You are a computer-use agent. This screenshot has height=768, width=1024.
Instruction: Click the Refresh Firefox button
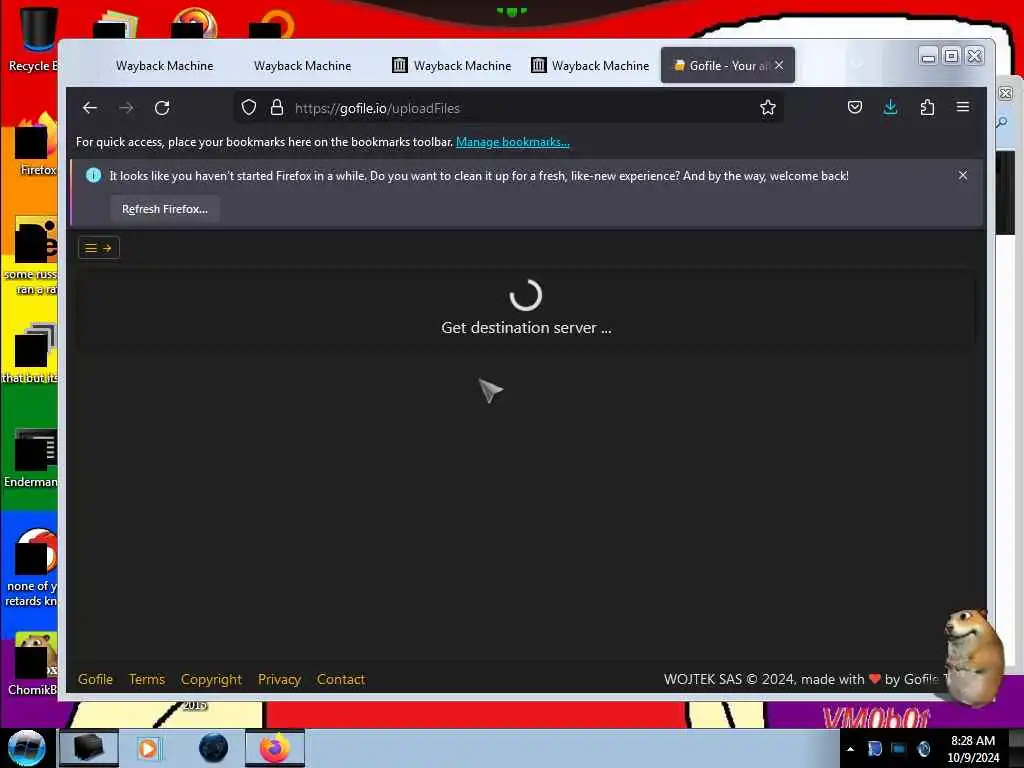click(165, 209)
